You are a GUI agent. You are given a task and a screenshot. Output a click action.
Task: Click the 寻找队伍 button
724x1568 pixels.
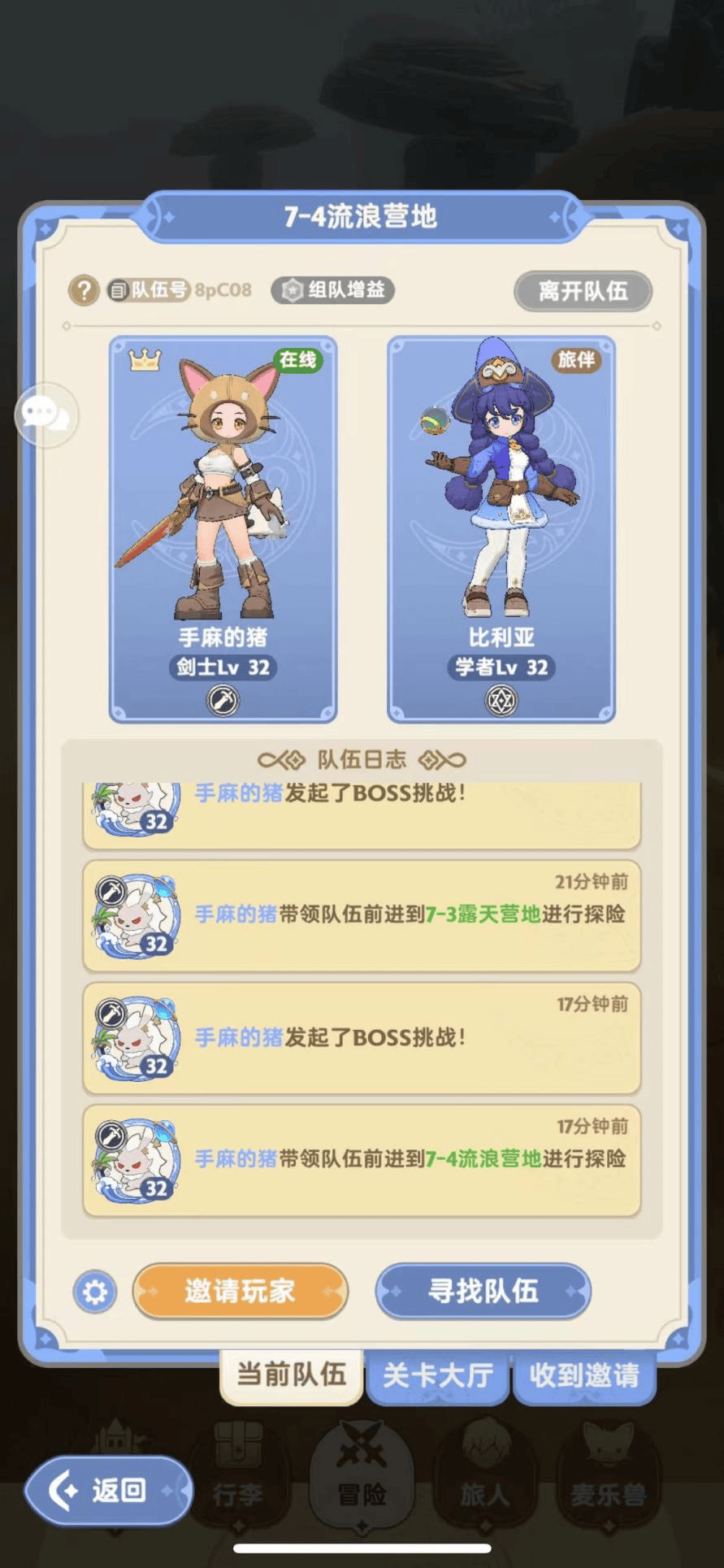pos(483,1291)
